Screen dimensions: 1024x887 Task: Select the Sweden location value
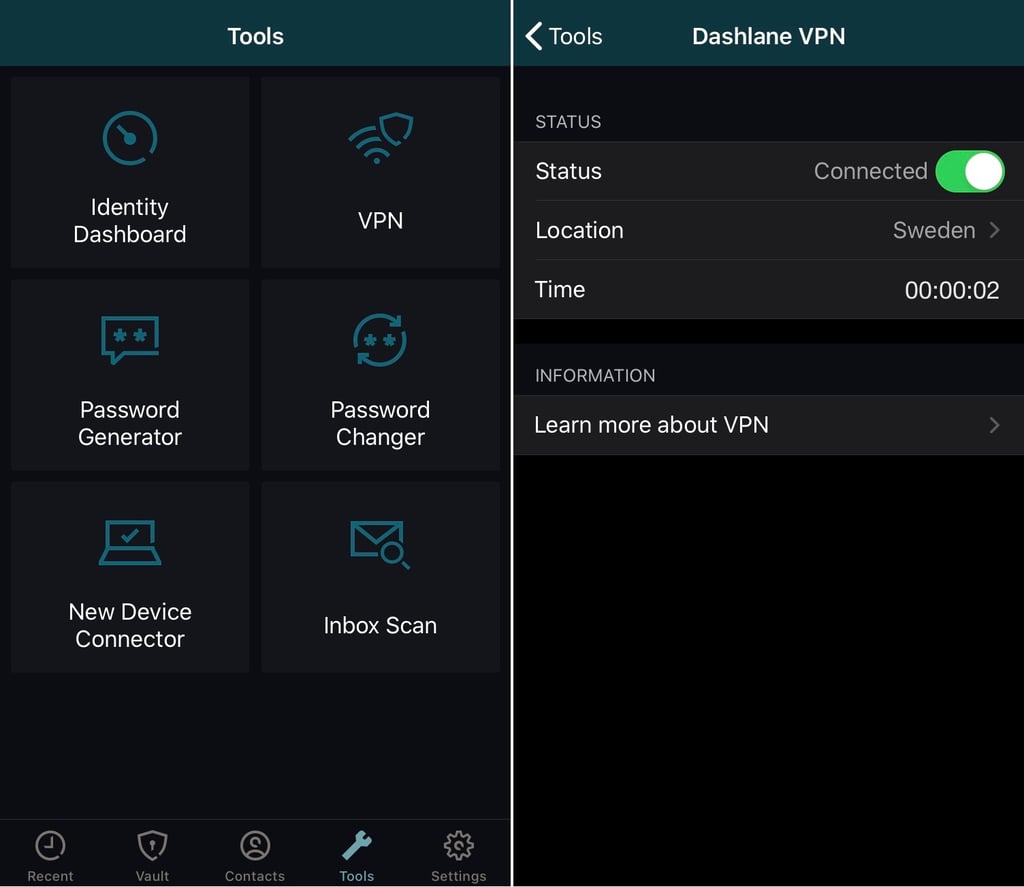[x=934, y=230]
